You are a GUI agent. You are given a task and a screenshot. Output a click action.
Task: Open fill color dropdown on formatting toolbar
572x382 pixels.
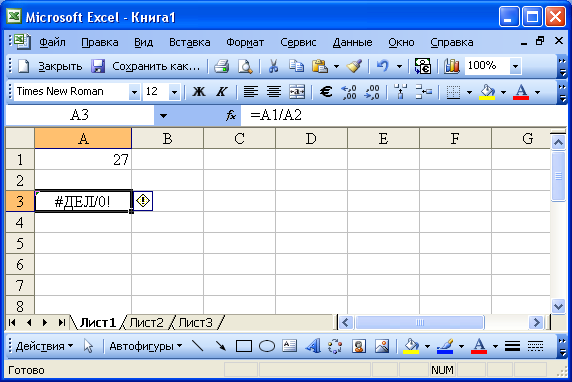click(503, 92)
